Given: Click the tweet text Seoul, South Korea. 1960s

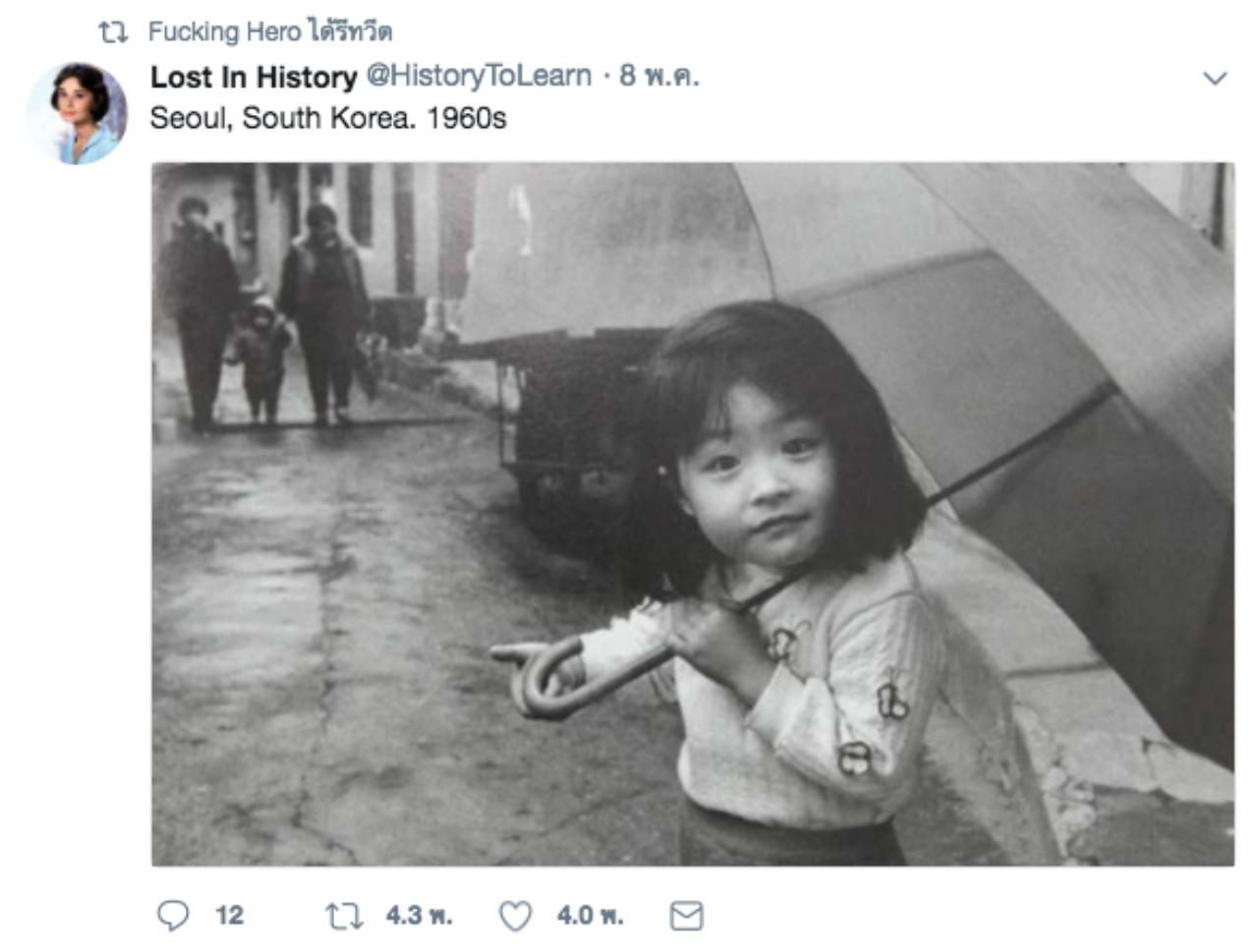Looking at the screenshot, I should pos(327,118).
